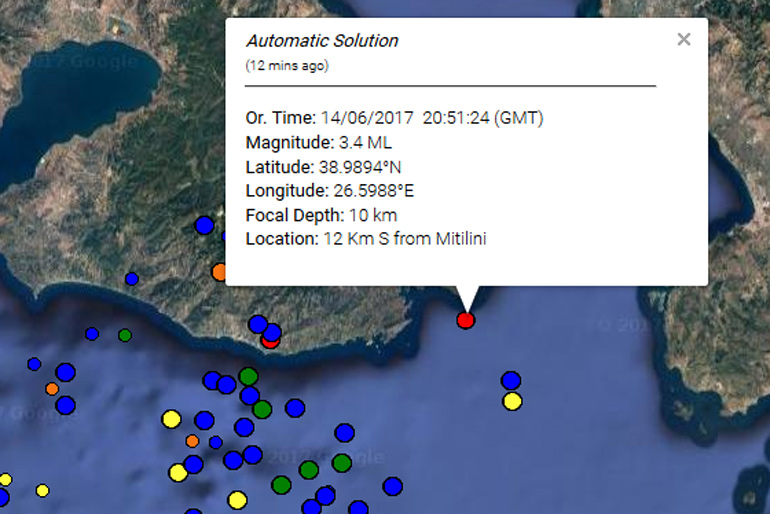
Task: Click the '12 mins ago' timestamp text
Action: [287, 66]
